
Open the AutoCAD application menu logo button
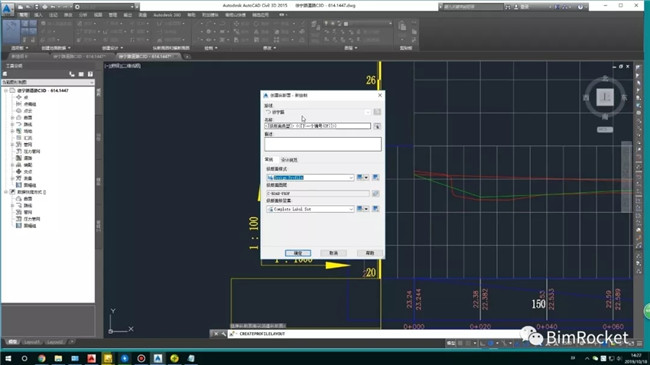point(7,8)
